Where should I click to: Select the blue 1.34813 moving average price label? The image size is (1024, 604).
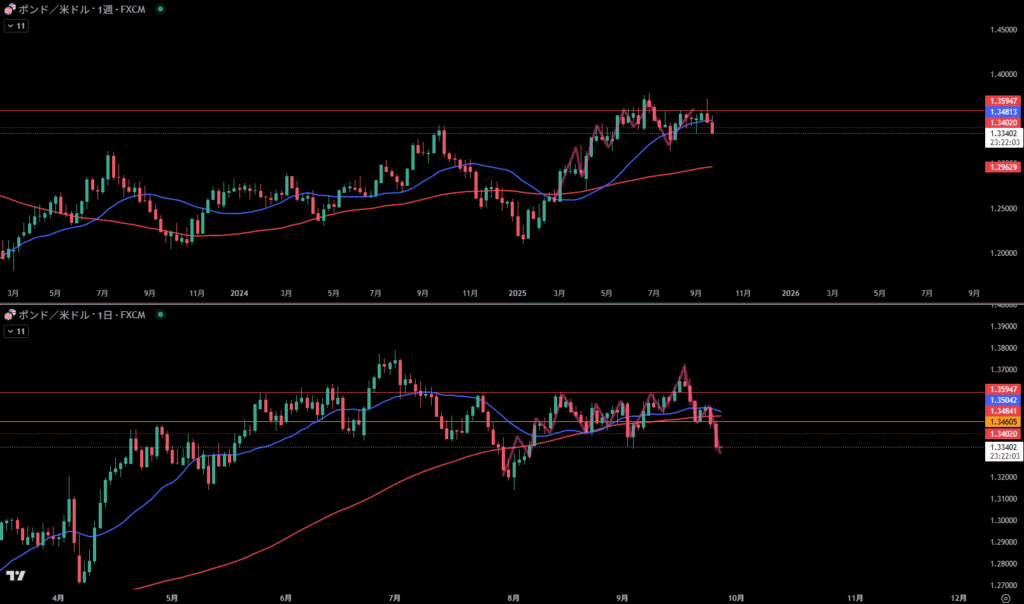tap(1003, 112)
